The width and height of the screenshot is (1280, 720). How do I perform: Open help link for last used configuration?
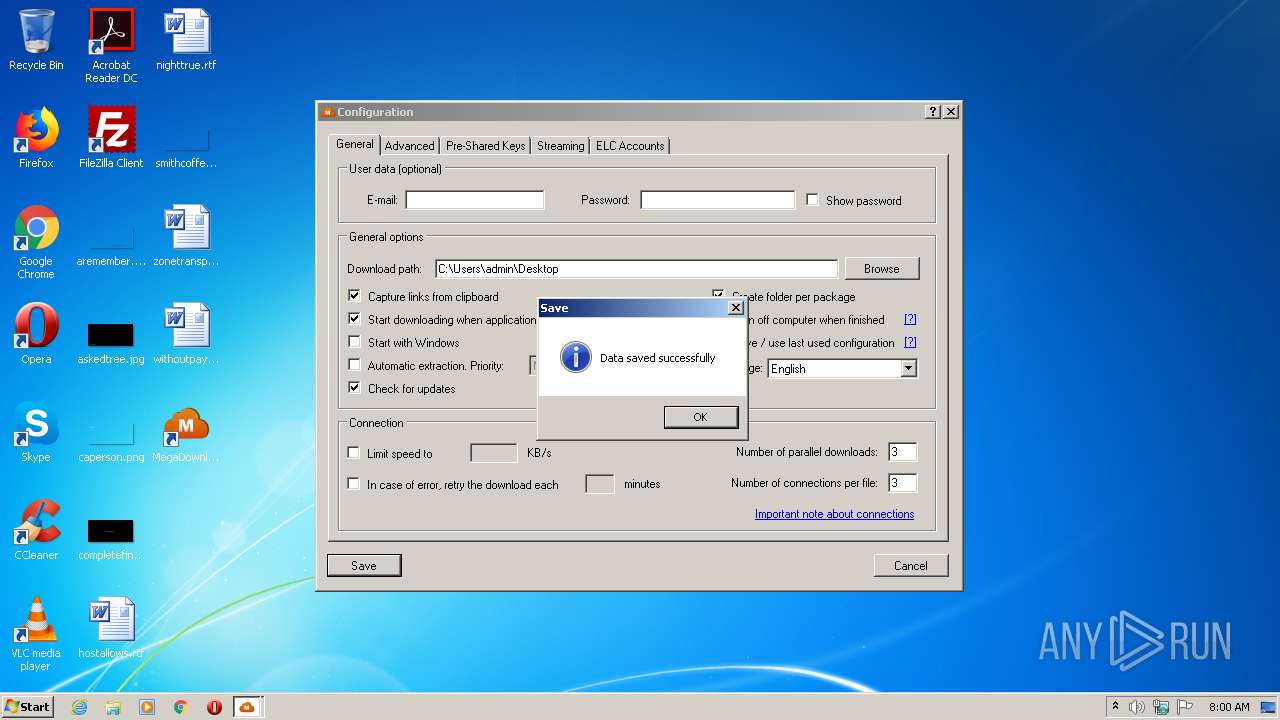pos(910,343)
